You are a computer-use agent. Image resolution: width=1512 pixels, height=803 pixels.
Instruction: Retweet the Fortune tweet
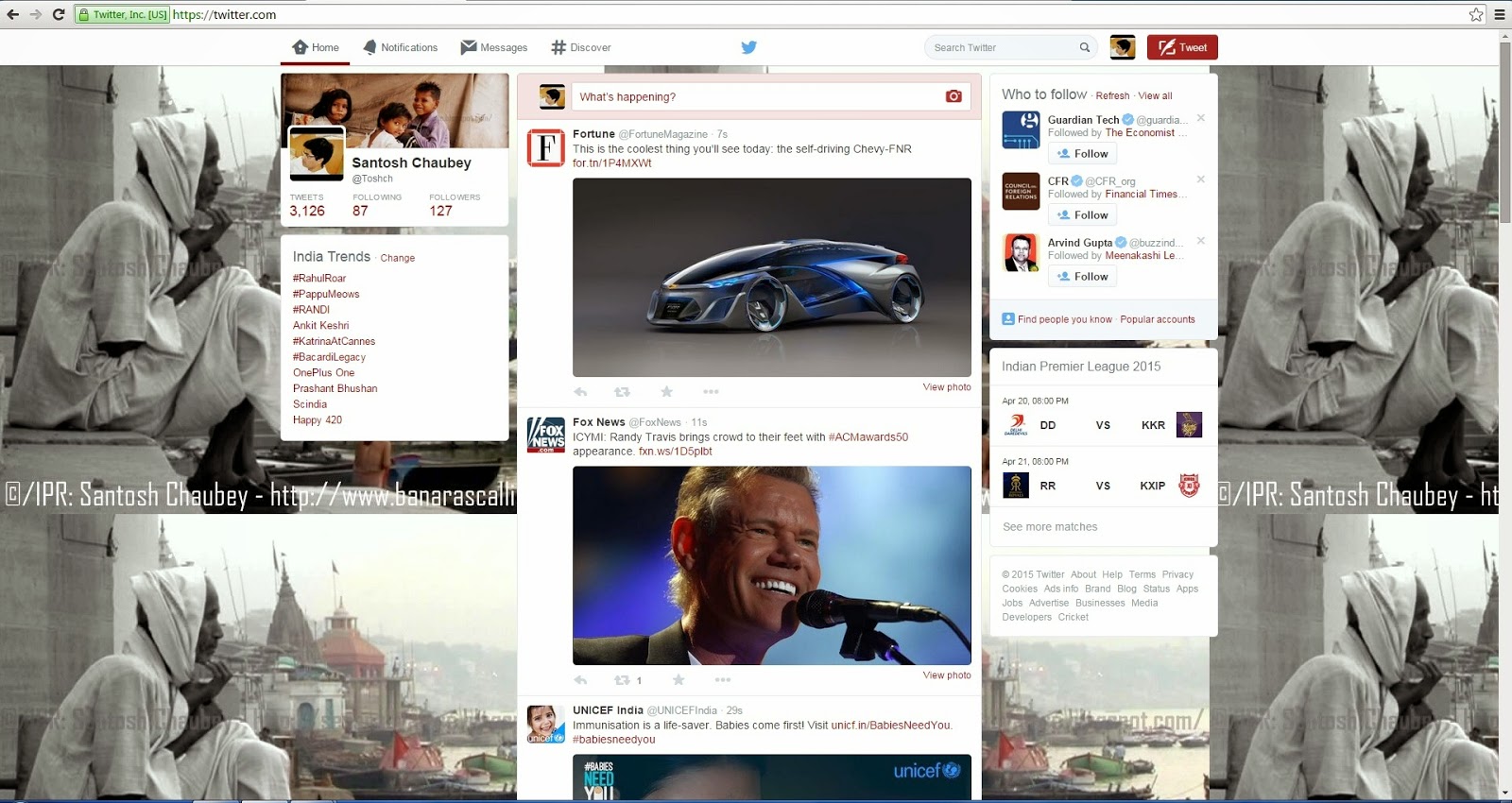[622, 391]
